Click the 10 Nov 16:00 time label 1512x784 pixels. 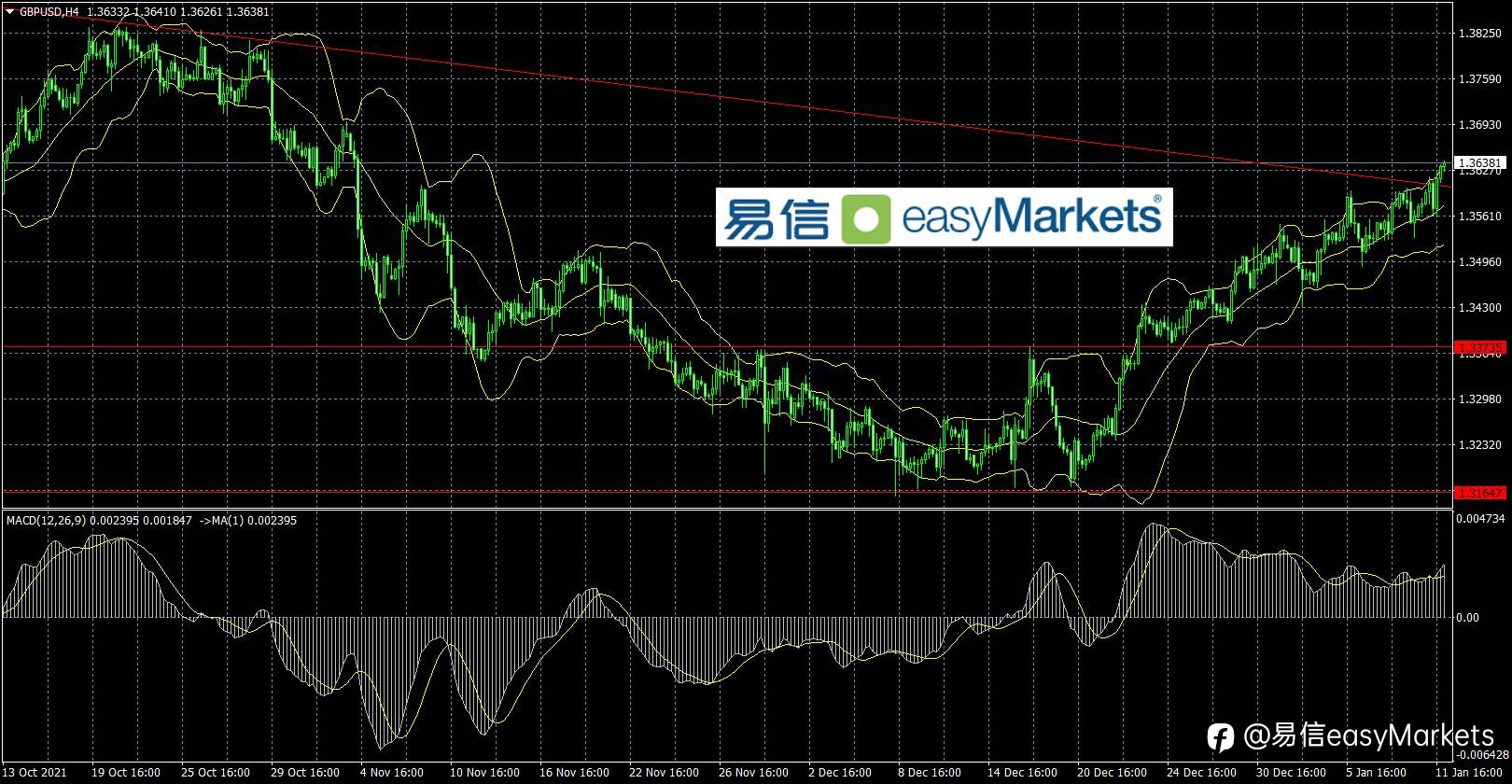tap(484, 772)
